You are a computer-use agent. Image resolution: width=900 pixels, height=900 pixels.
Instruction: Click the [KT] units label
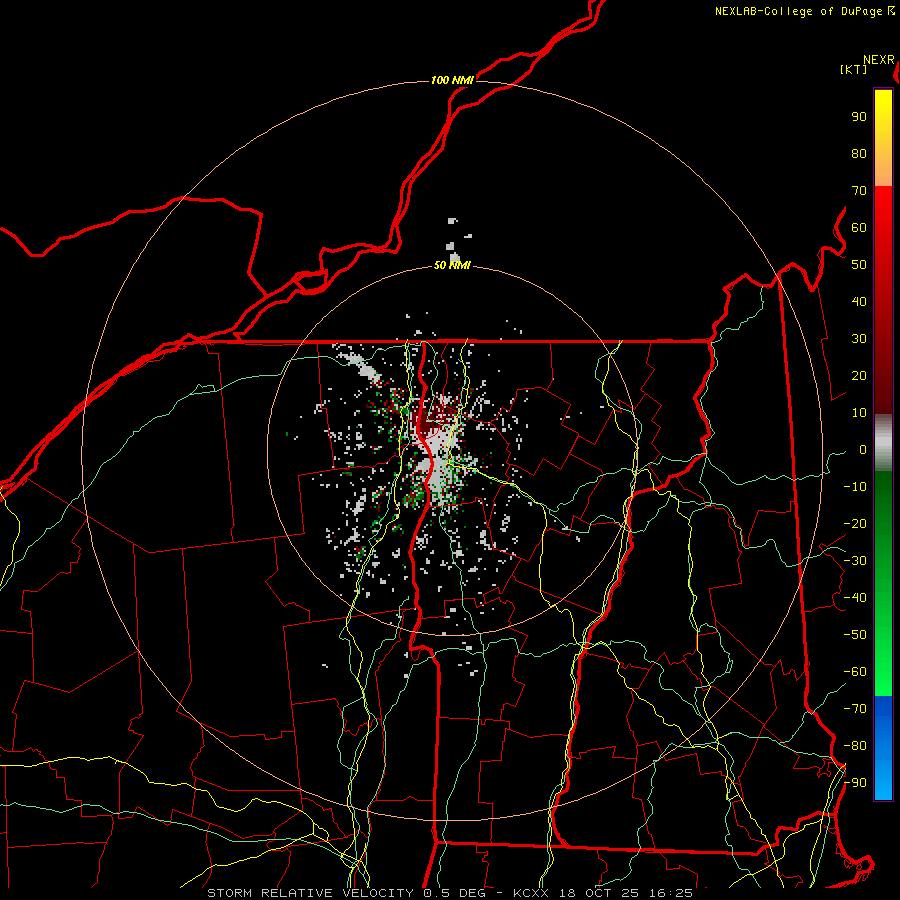click(853, 69)
